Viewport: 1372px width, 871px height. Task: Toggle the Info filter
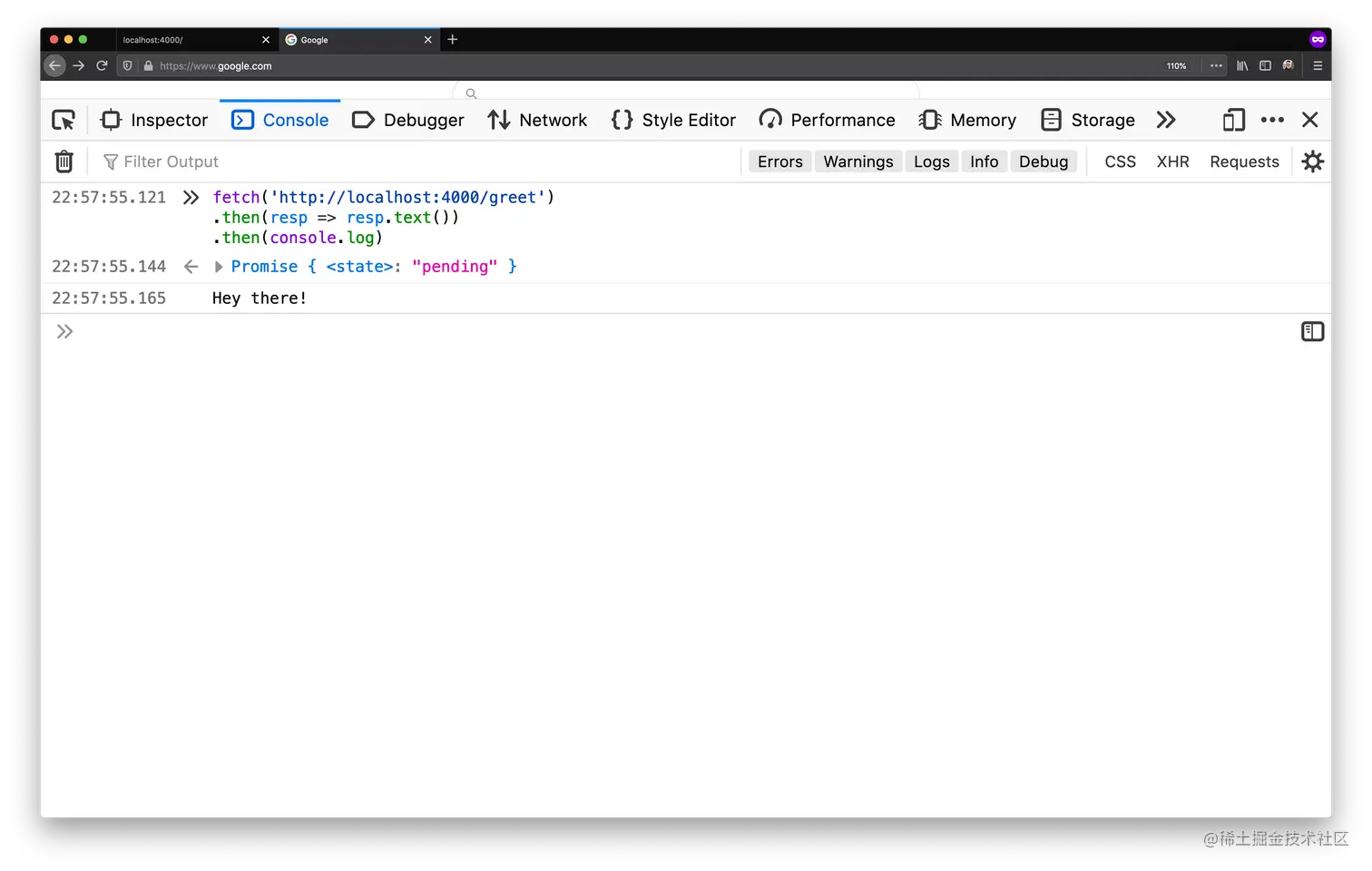pyautogui.click(x=985, y=161)
